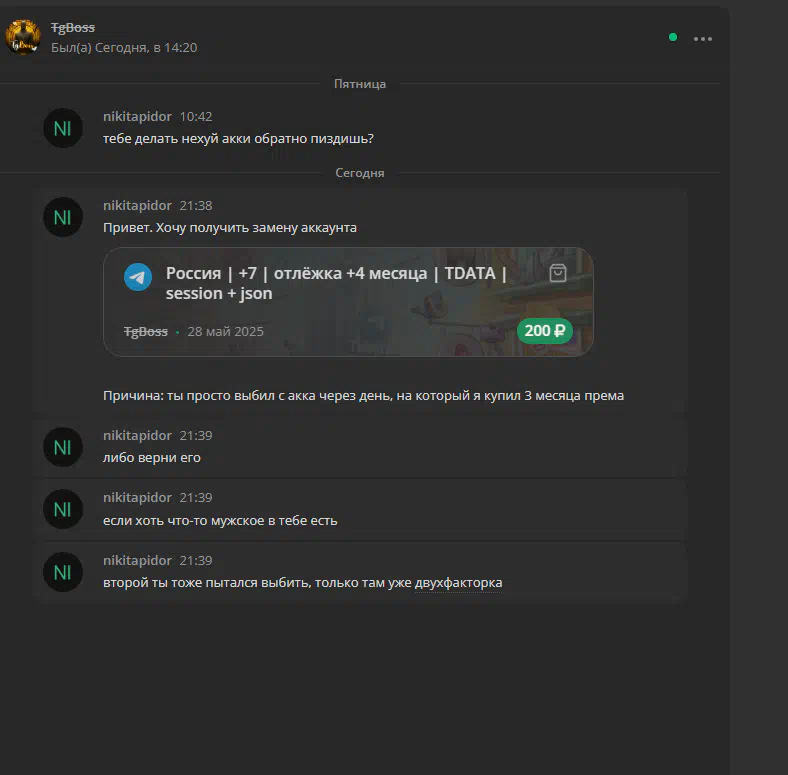Click timestamp 10:42 of first message
The height and width of the screenshot is (775, 788).
pyautogui.click(x=196, y=117)
